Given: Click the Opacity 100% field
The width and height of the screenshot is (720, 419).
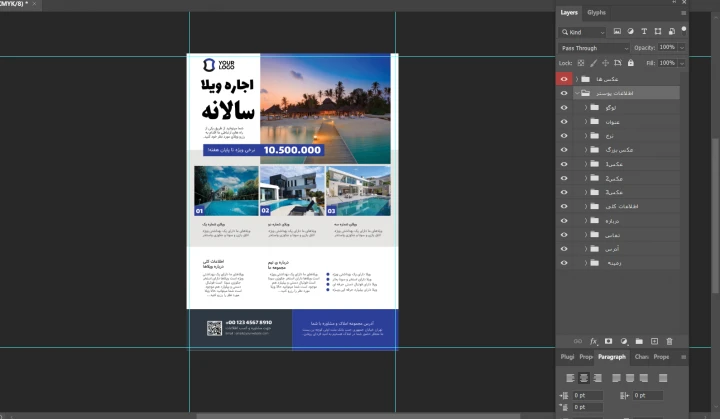Looking at the screenshot, I should point(667,48).
